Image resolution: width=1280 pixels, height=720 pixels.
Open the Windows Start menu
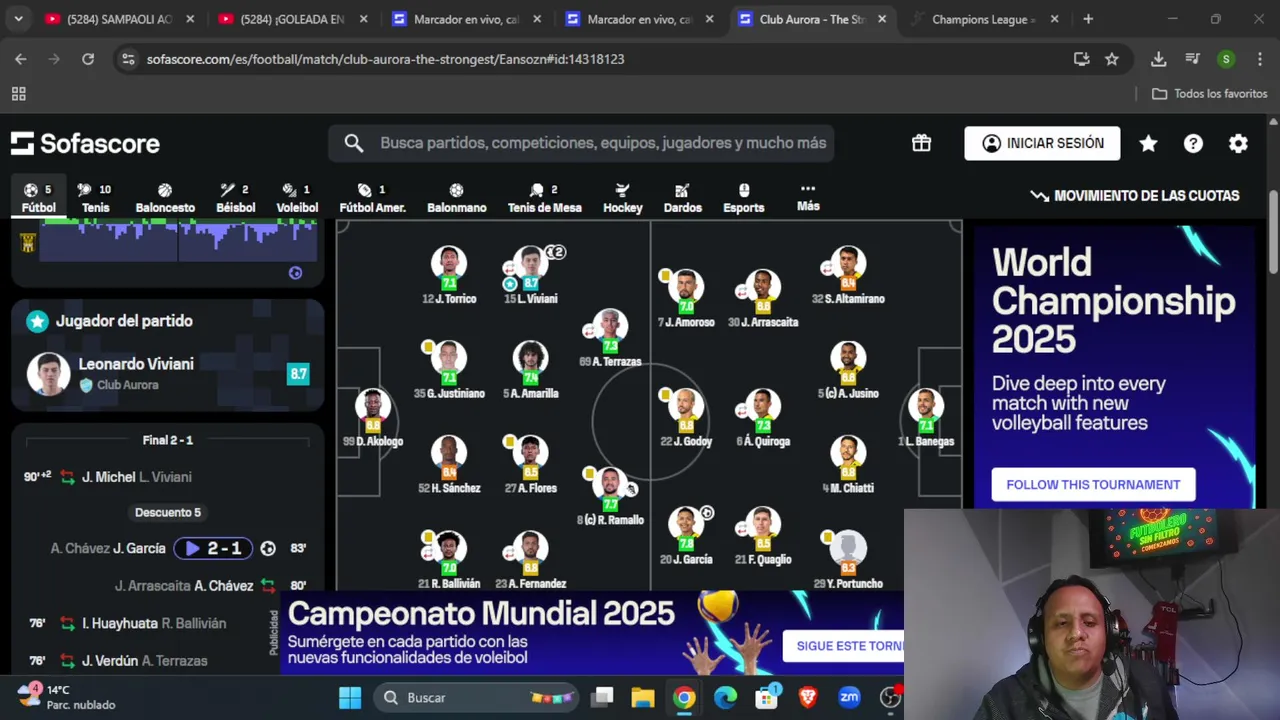[x=350, y=697]
